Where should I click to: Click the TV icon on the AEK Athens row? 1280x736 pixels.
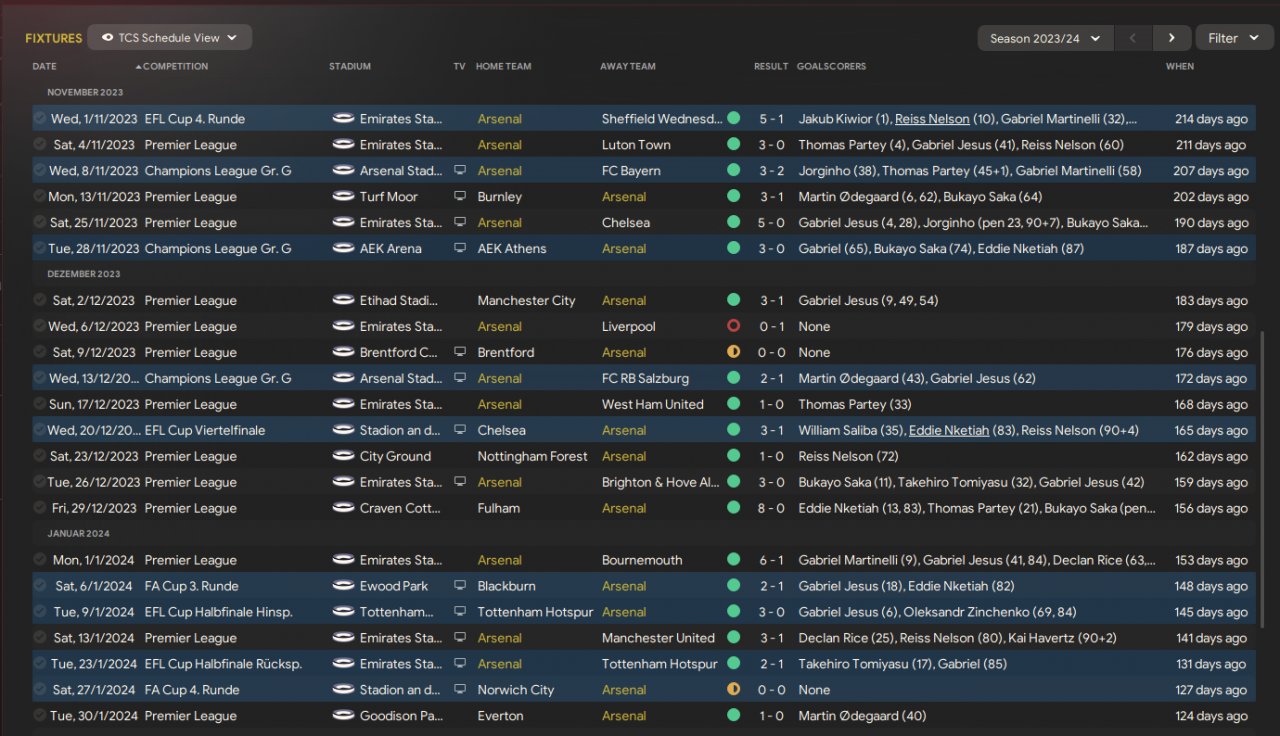(x=459, y=249)
